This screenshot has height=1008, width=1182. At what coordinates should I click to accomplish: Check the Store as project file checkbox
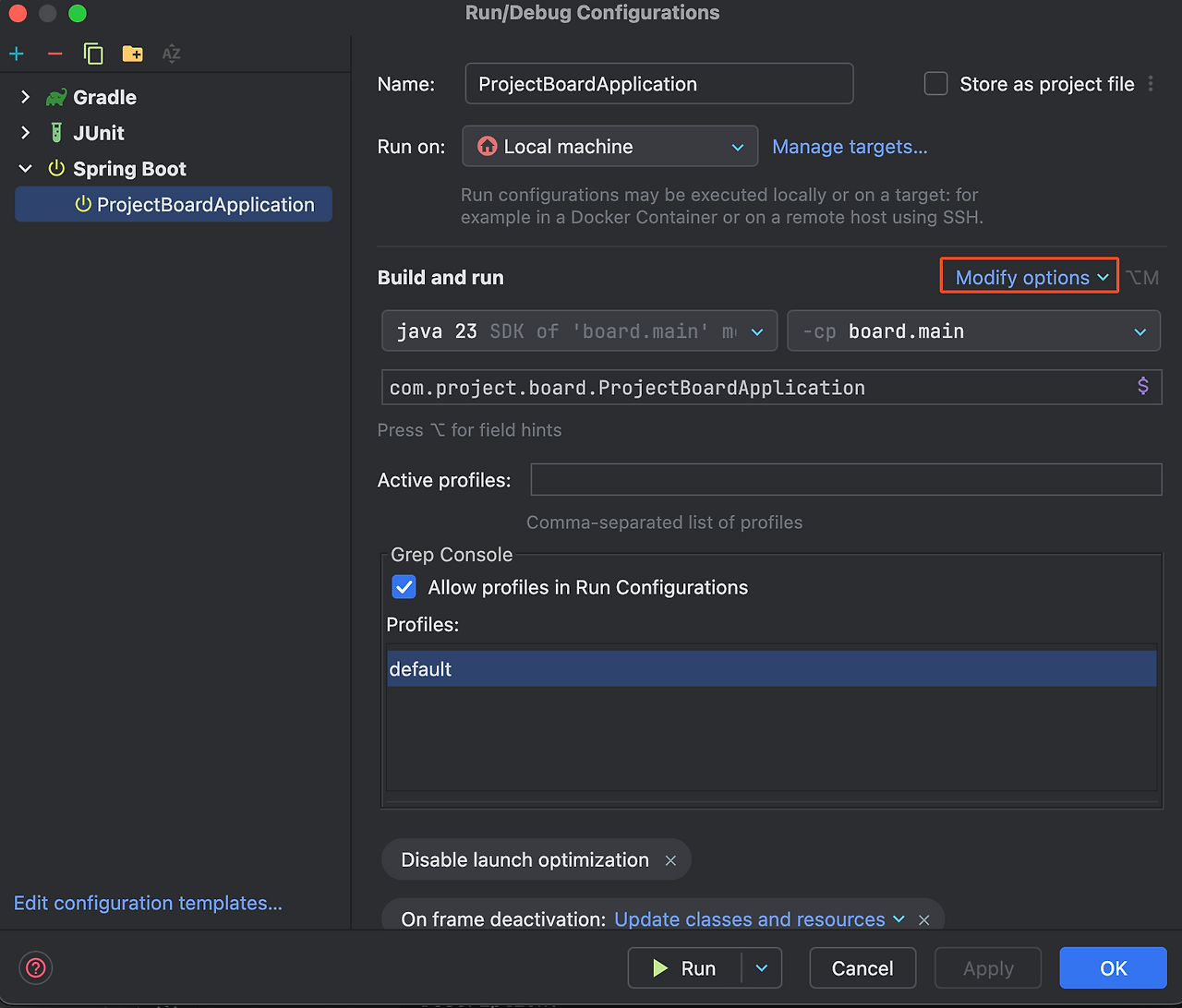(935, 83)
